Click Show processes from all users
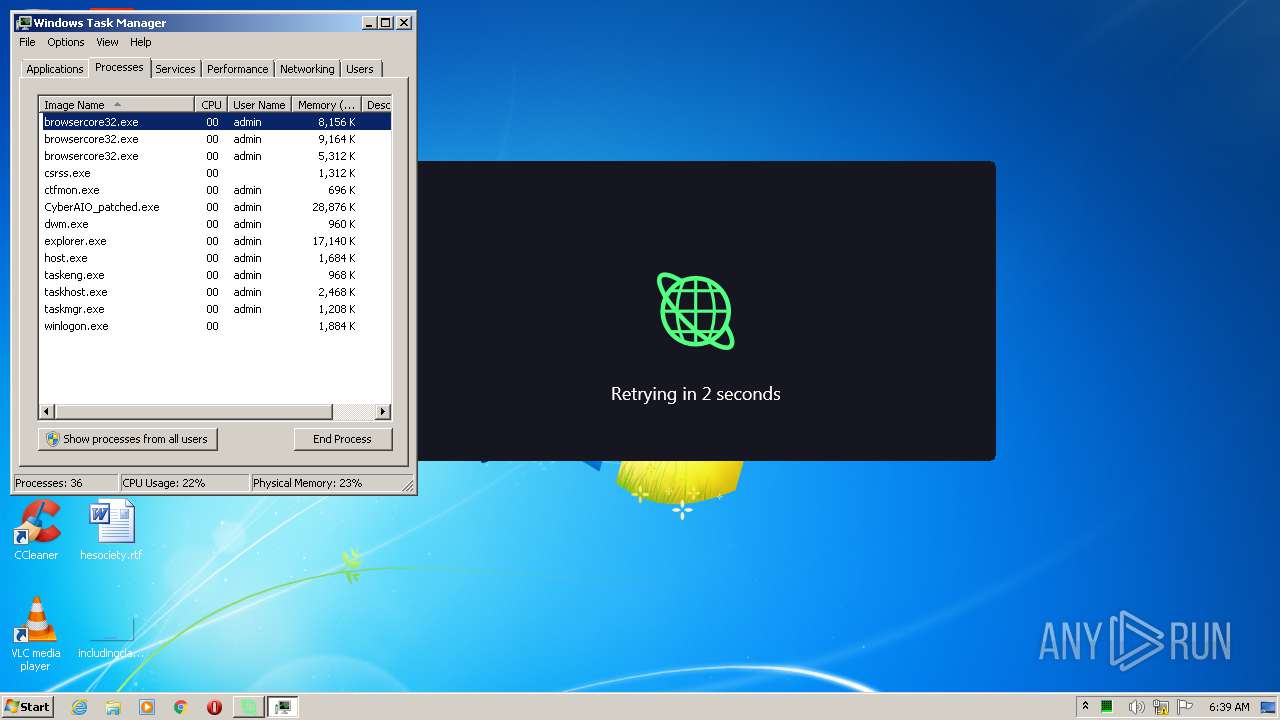Screen dimensions: 1280x720 [127, 439]
